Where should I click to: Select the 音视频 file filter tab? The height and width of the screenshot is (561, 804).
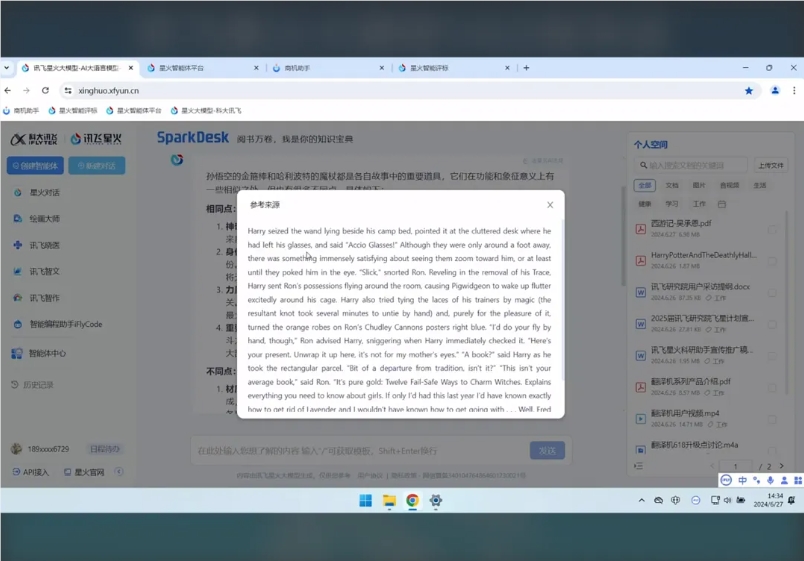coord(730,186)
